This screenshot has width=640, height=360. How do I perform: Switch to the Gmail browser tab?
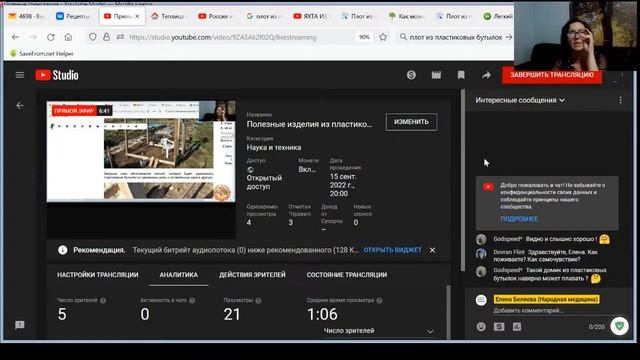pos(27,16)
